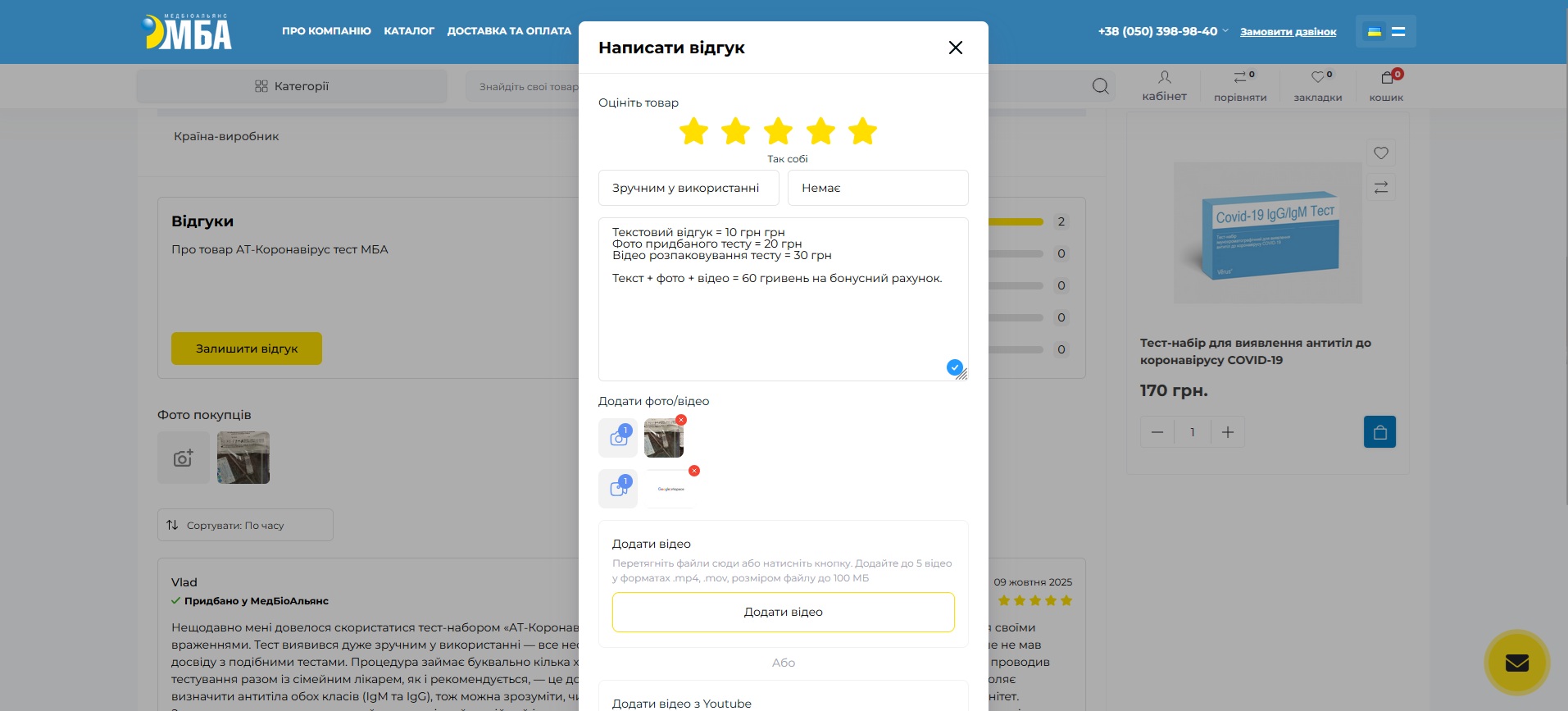Increase product quantity with plus
This screenshot has width=1568, height=711.
(x=1227, y=432)
